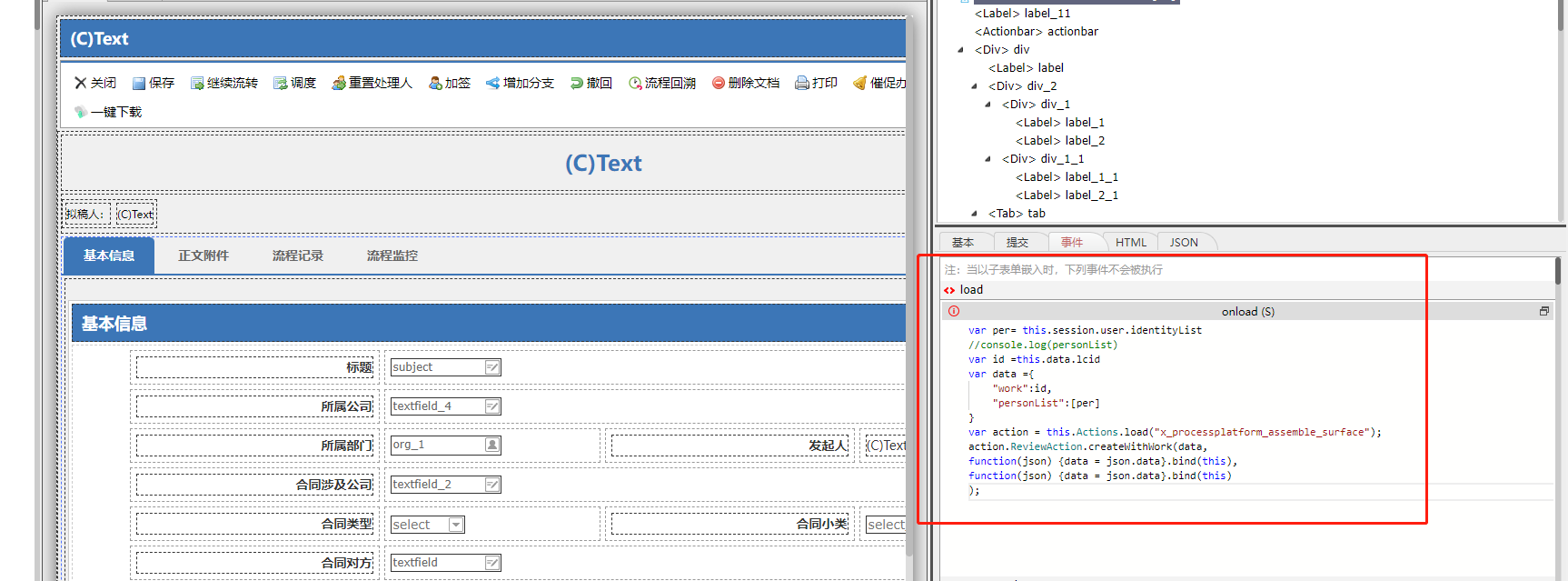
Task: Click the 增加分支 branch icon
Action: click(492, 84)
